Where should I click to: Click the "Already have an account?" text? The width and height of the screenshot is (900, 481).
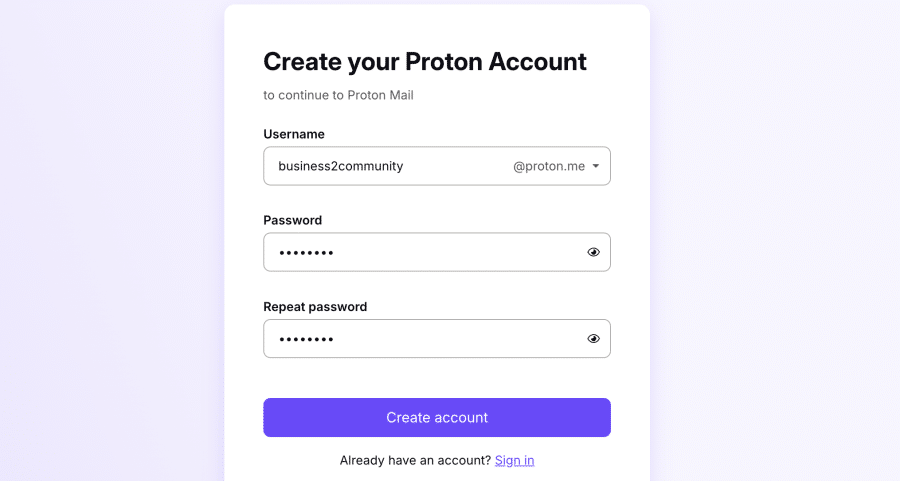[415, 460]
